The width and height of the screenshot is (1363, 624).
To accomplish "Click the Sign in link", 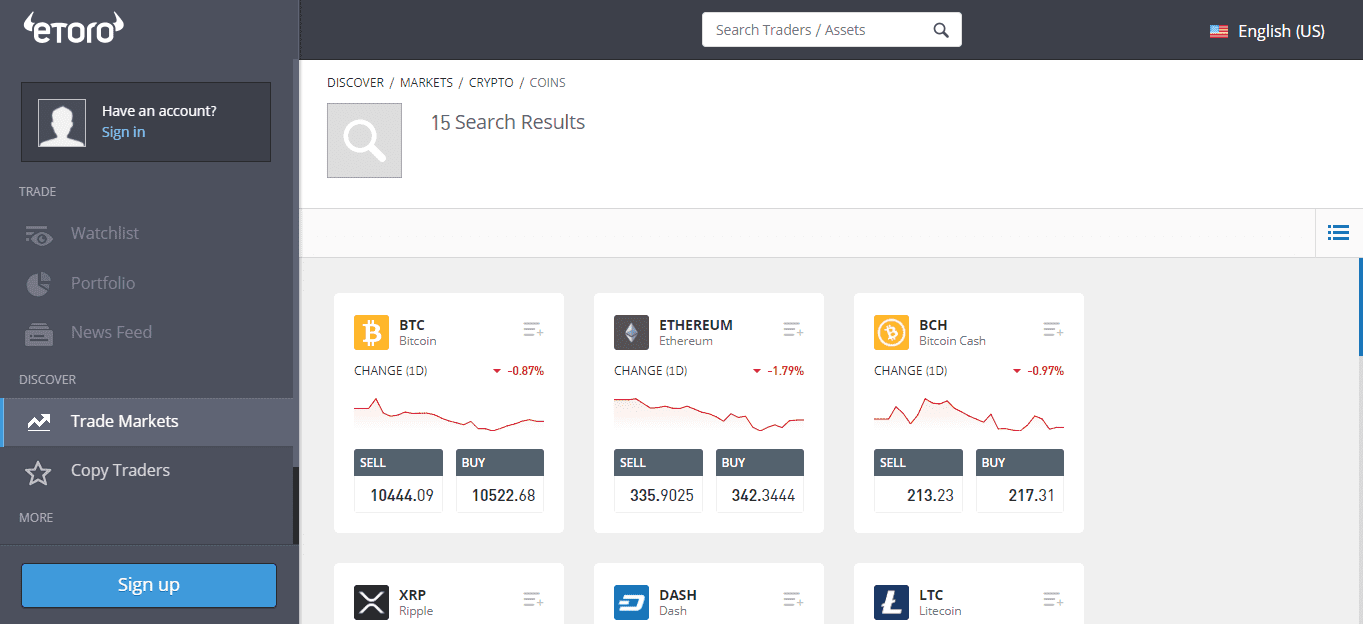I will tap(123, 131).
